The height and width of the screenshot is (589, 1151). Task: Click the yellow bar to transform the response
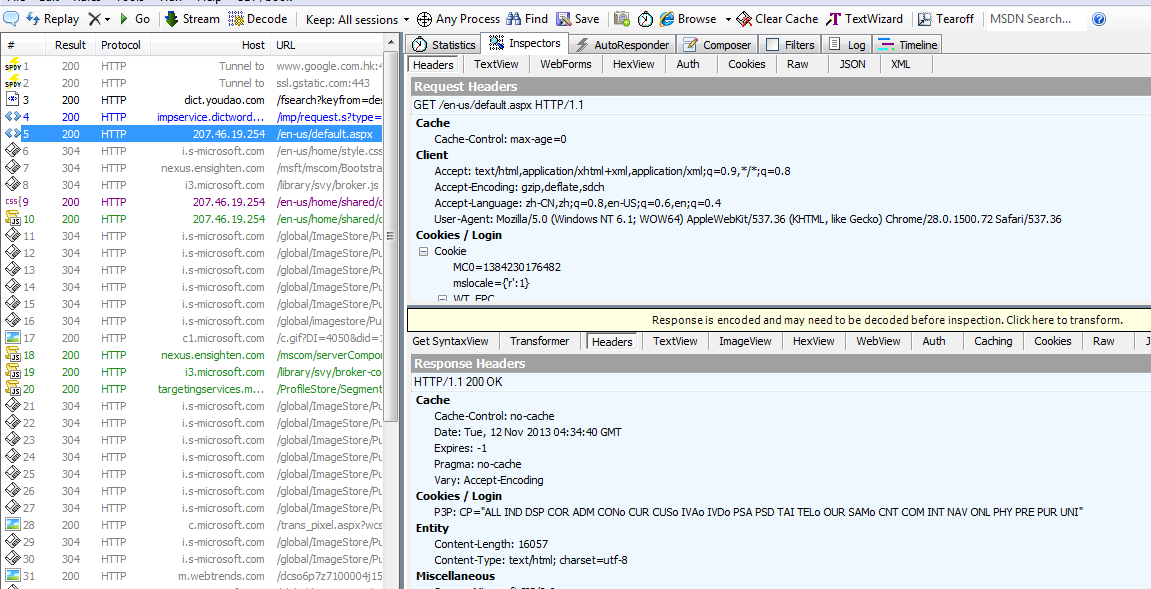coord(779,319)
